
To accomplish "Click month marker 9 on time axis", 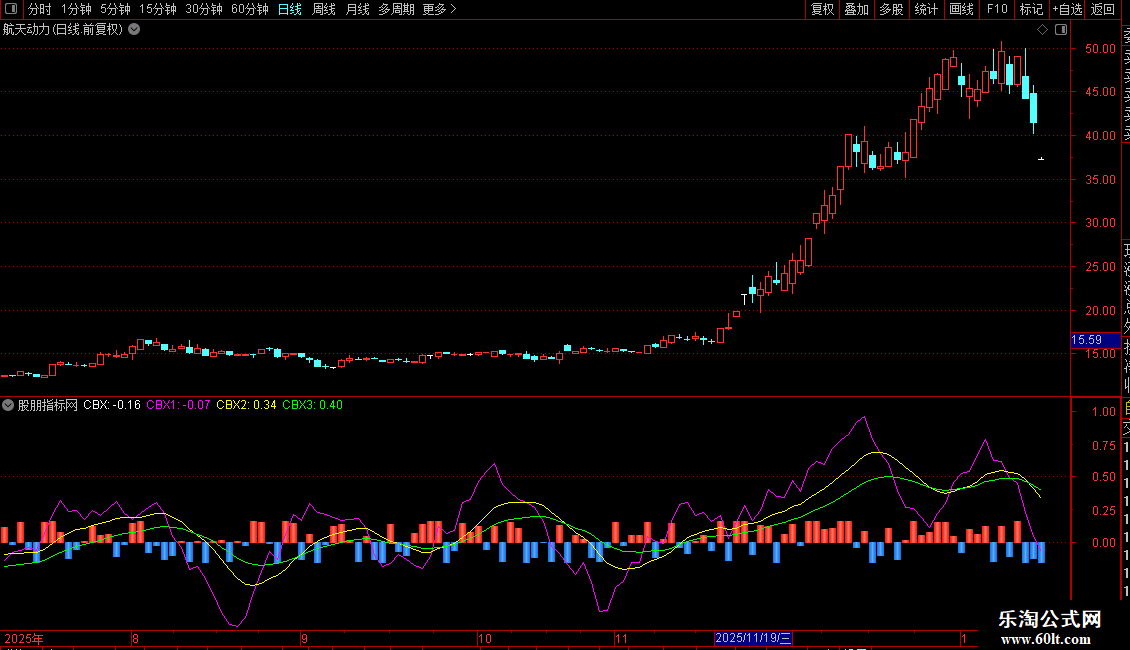I will pyautogui.click(x=305, y=638).
